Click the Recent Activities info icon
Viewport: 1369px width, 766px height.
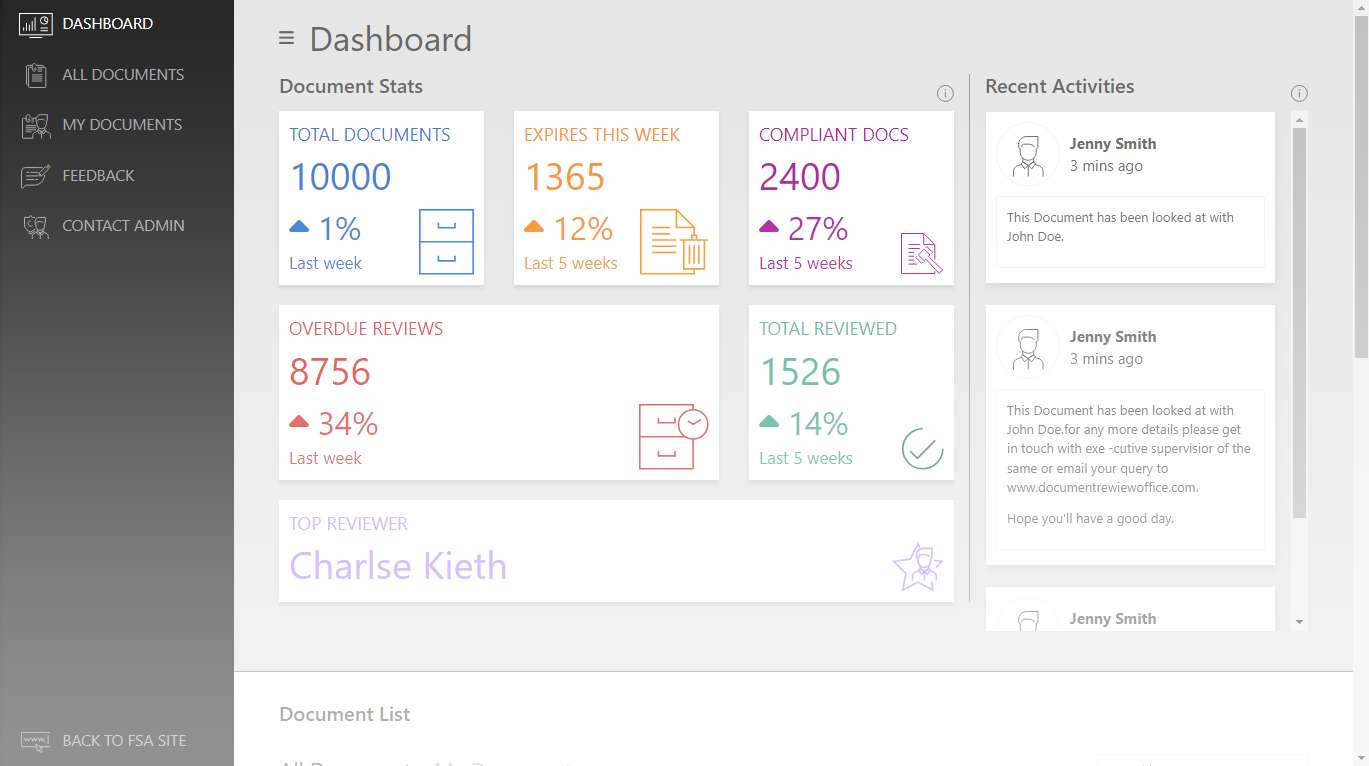tap(1299, 93)
